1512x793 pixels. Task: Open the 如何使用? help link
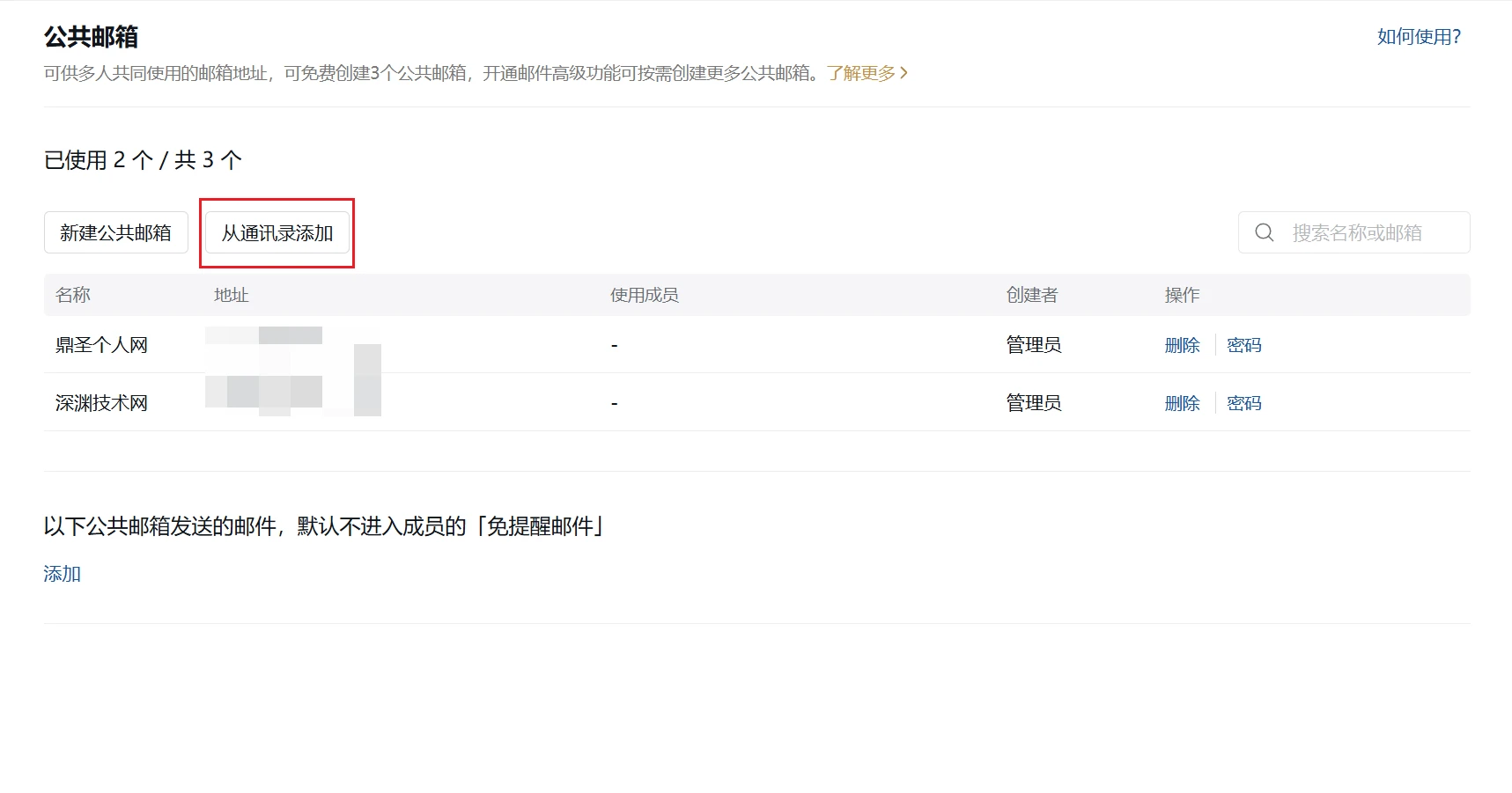pyautogui.click(x=1418, y=36)
